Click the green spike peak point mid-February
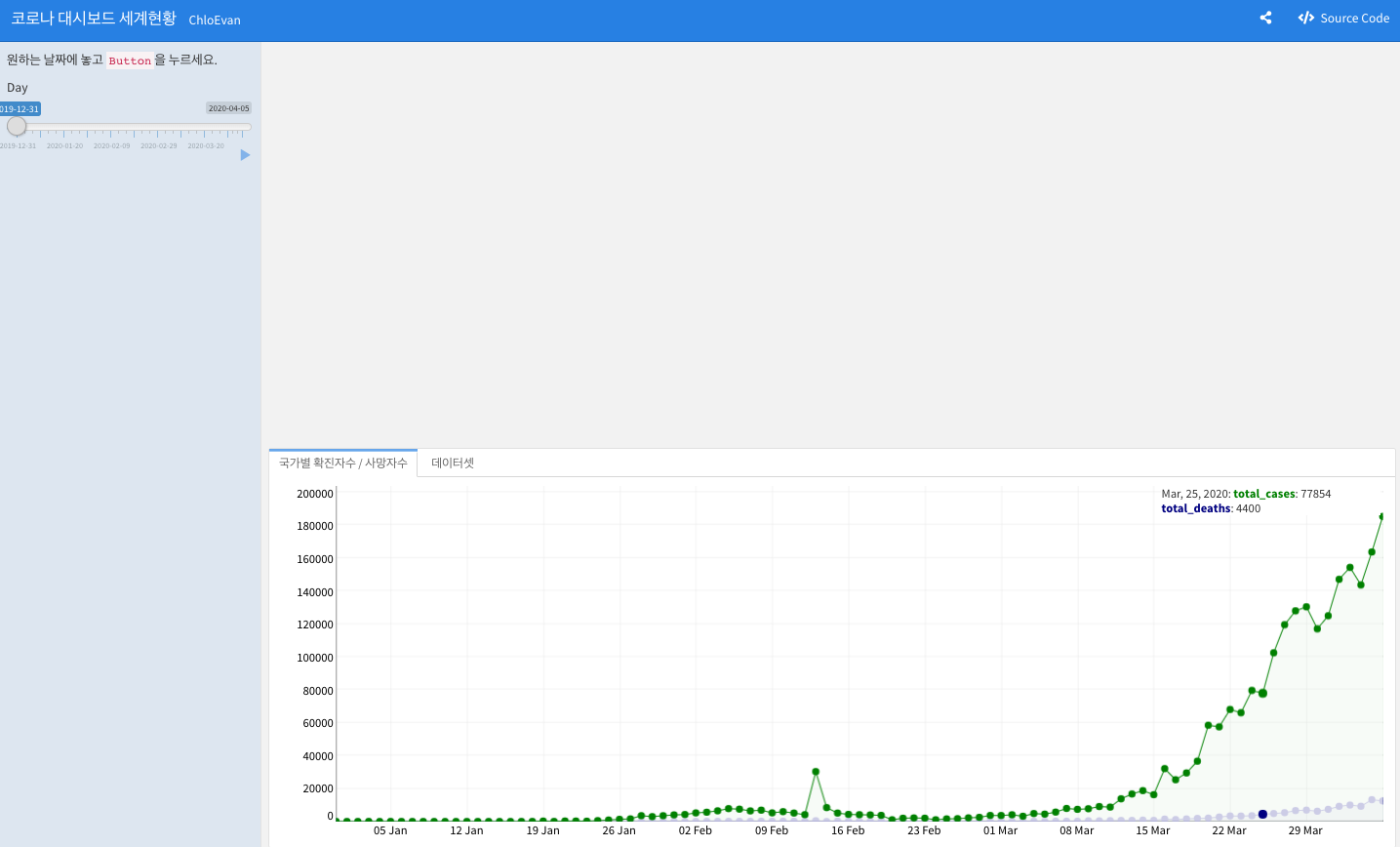Viewport: 1400px width, 847px height. point(816,772)
